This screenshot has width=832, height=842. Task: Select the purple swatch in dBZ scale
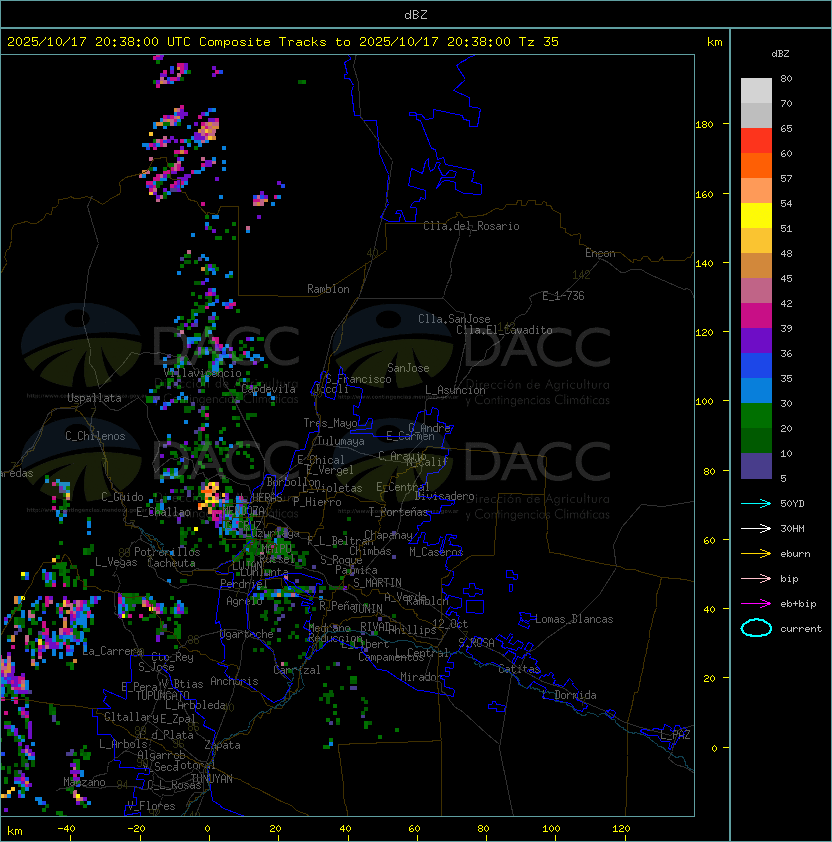point(756,340)
